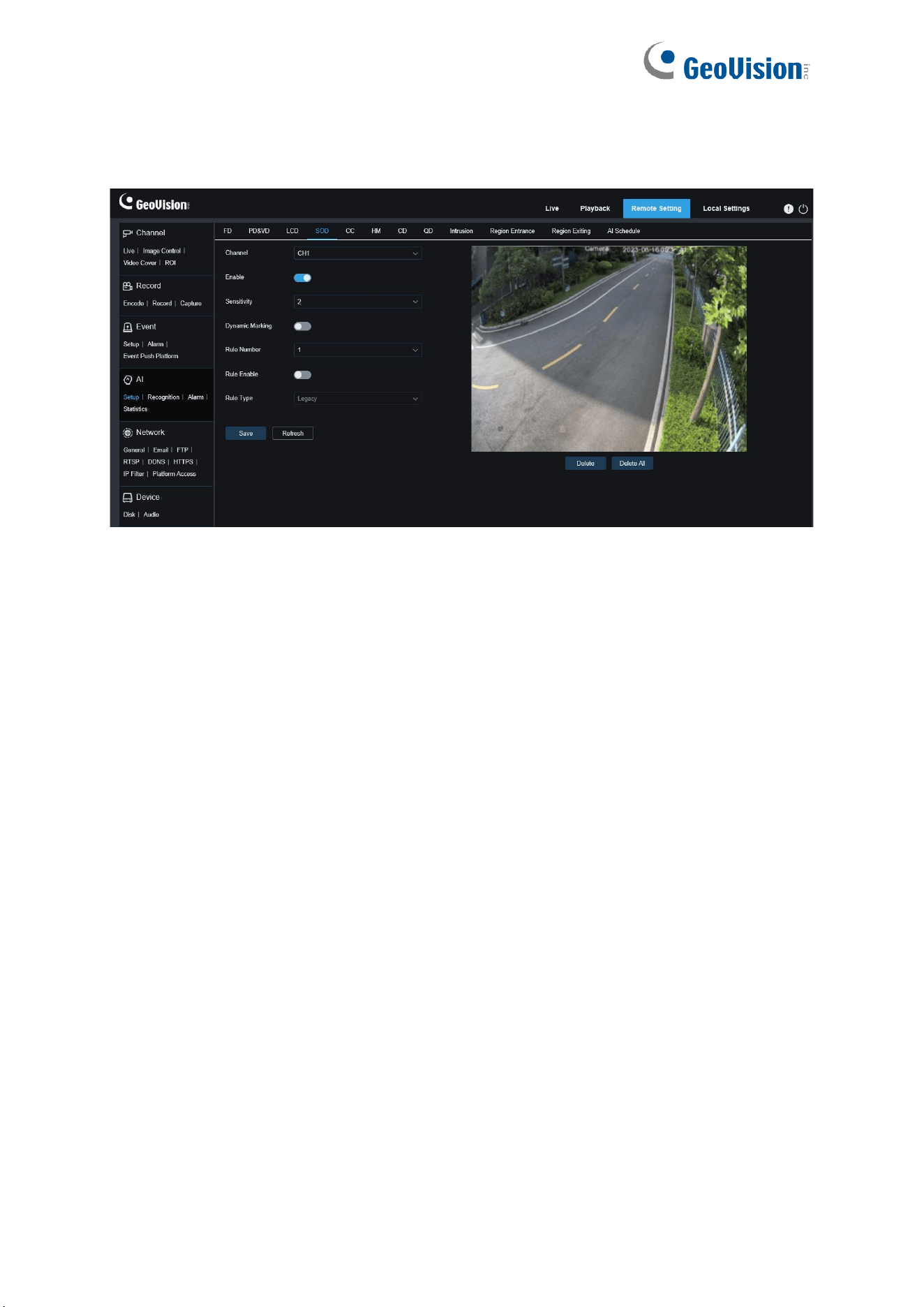This screenshot has width=924, height=1307.
Task: Switch to the CC tab
Action: (x=350, y=231)
